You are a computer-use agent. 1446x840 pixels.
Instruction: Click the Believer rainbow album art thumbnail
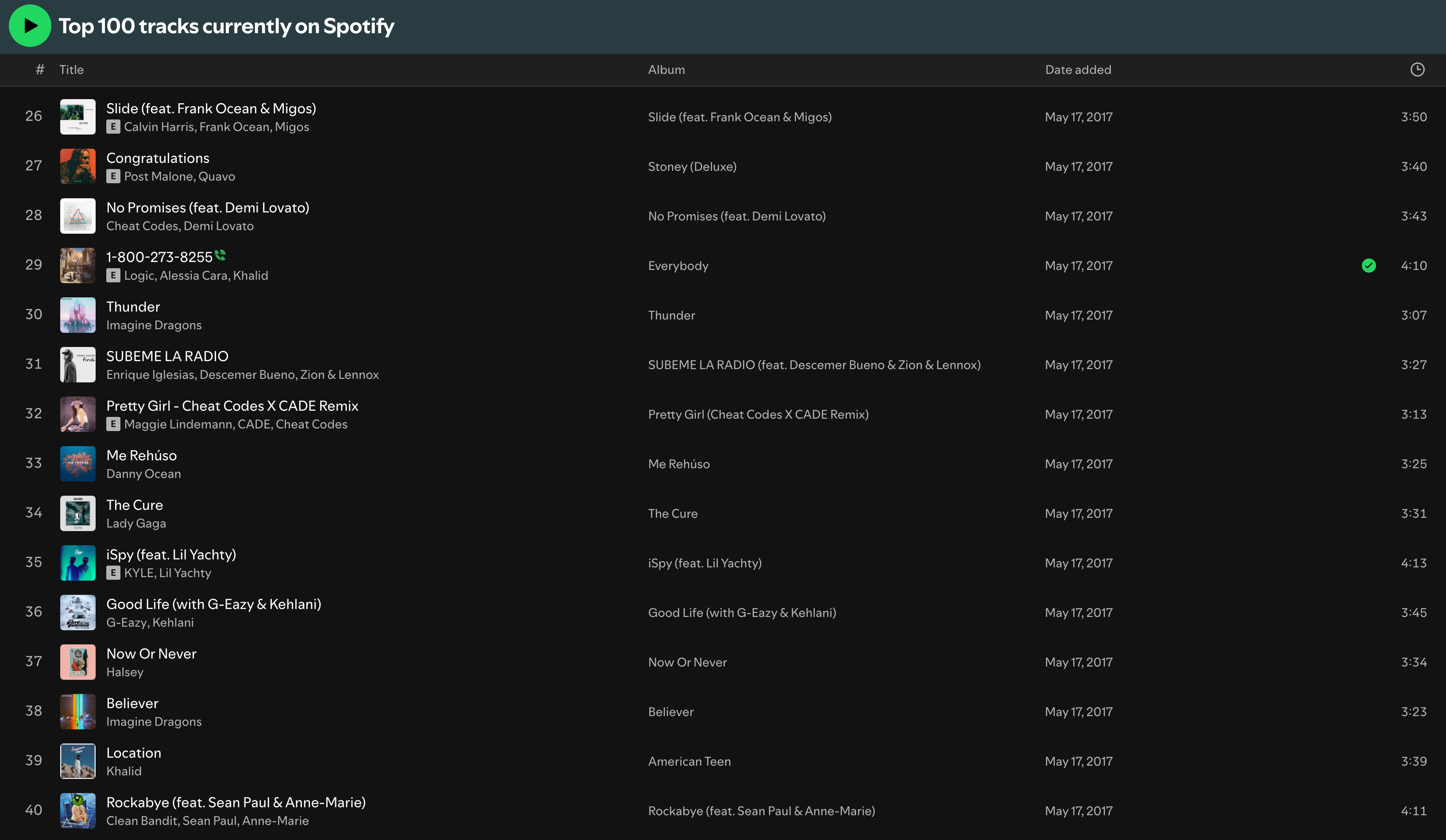pos(78,712)
